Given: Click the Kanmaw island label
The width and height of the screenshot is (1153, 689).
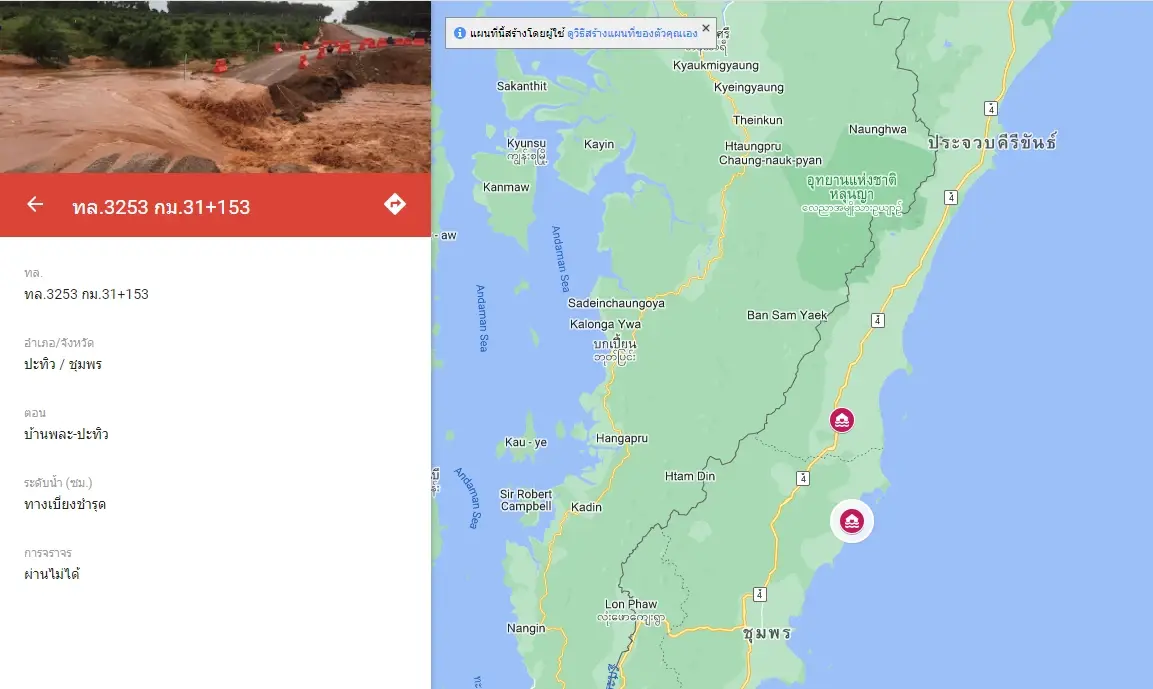Looking at the screenshot, I should click(506, 187).
